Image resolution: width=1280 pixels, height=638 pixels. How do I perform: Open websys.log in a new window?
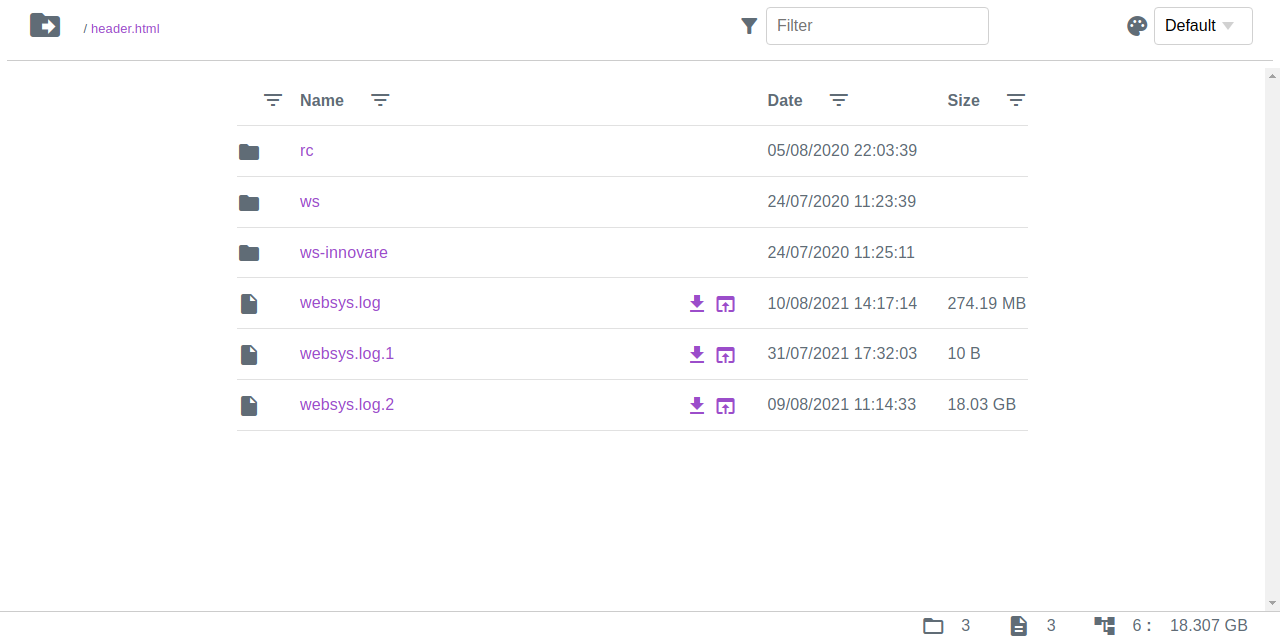click(x=726, y=303)
